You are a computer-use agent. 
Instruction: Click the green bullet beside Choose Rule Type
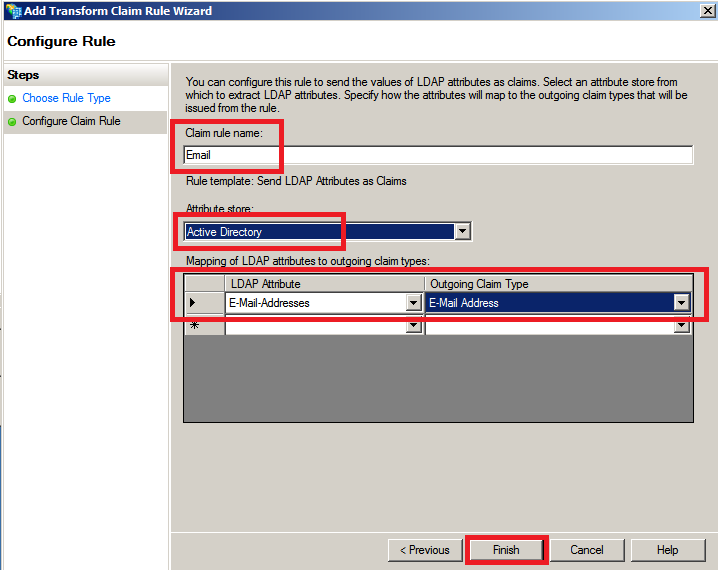coord(12,98)
